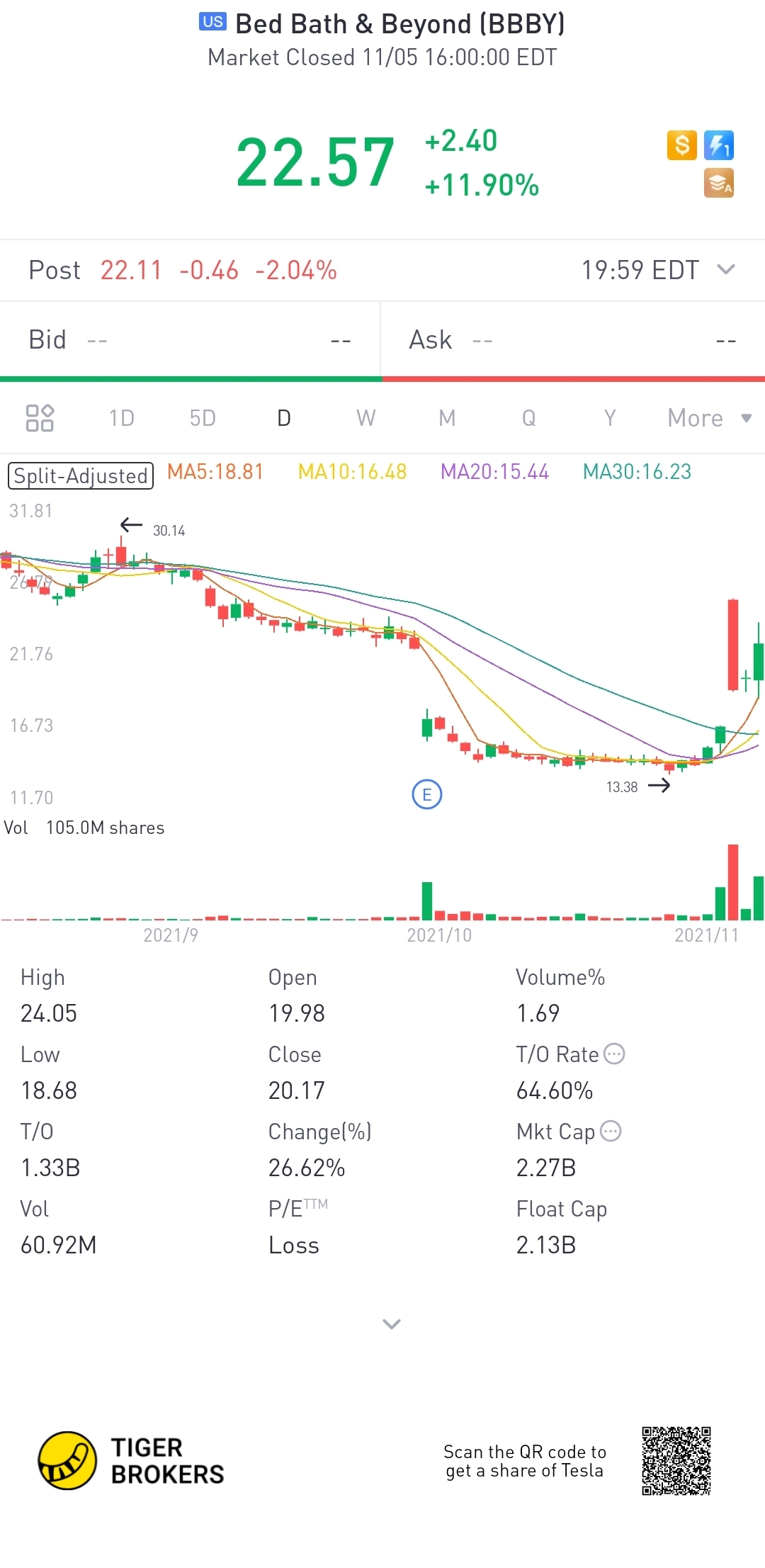Tap the blue lightning bolt icon
This screenshot has height=1568, width=765.
click(719, 145)
